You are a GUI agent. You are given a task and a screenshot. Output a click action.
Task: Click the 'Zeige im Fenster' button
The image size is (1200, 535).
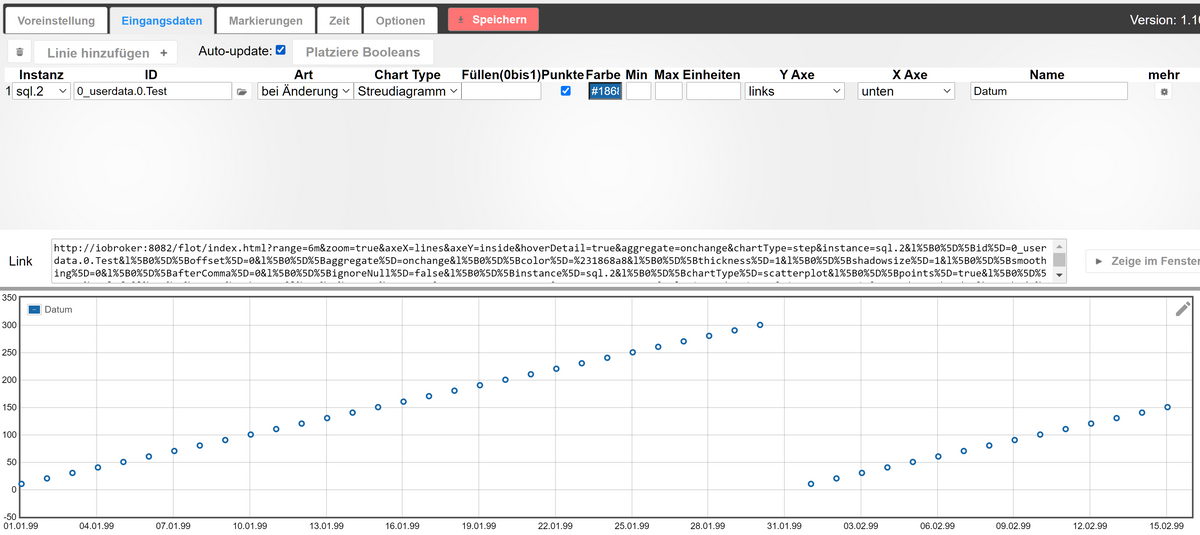[x=1142, y=261]
